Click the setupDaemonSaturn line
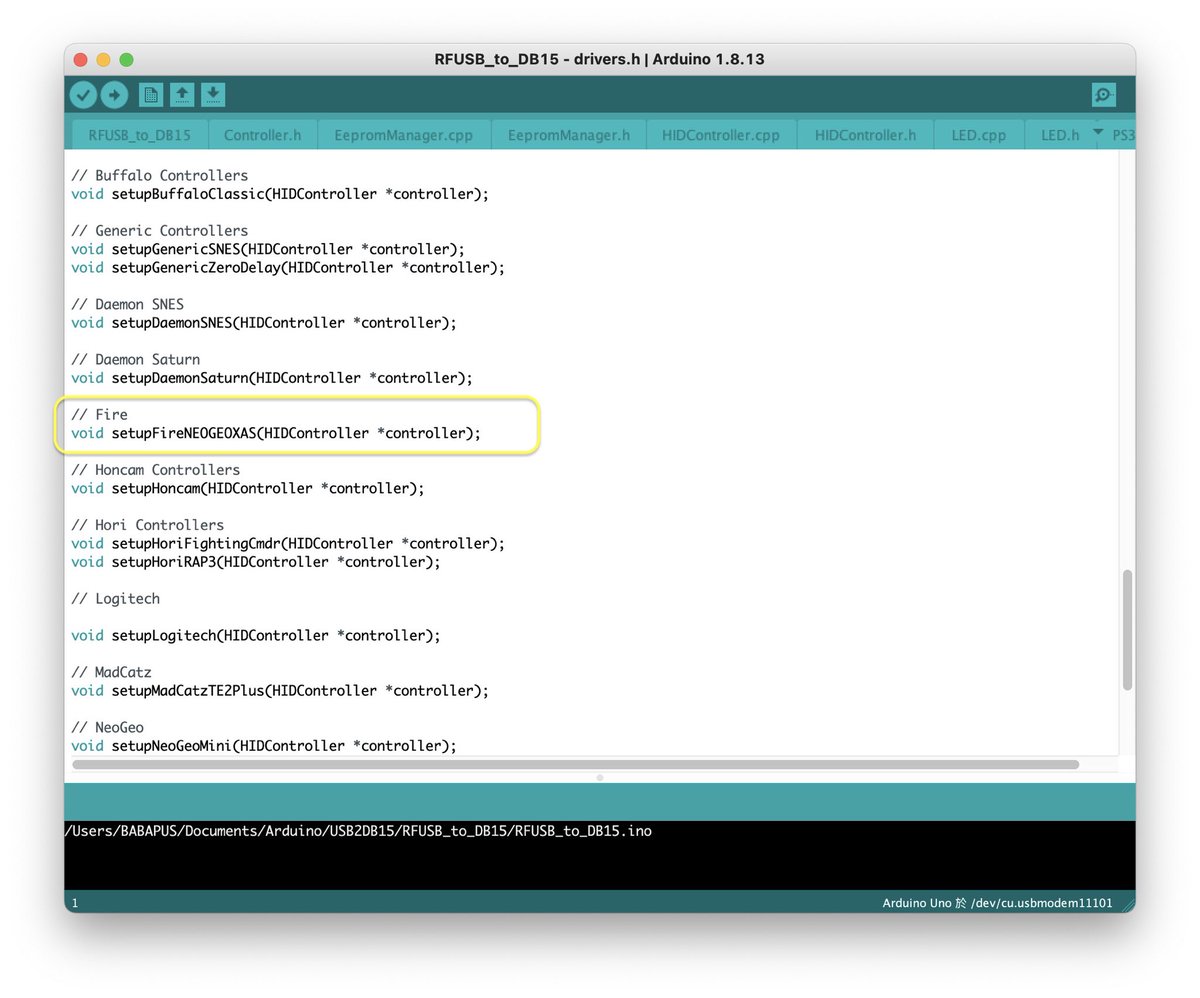The width and height of the screenshot is (1200, 998). tap(272, 378)
